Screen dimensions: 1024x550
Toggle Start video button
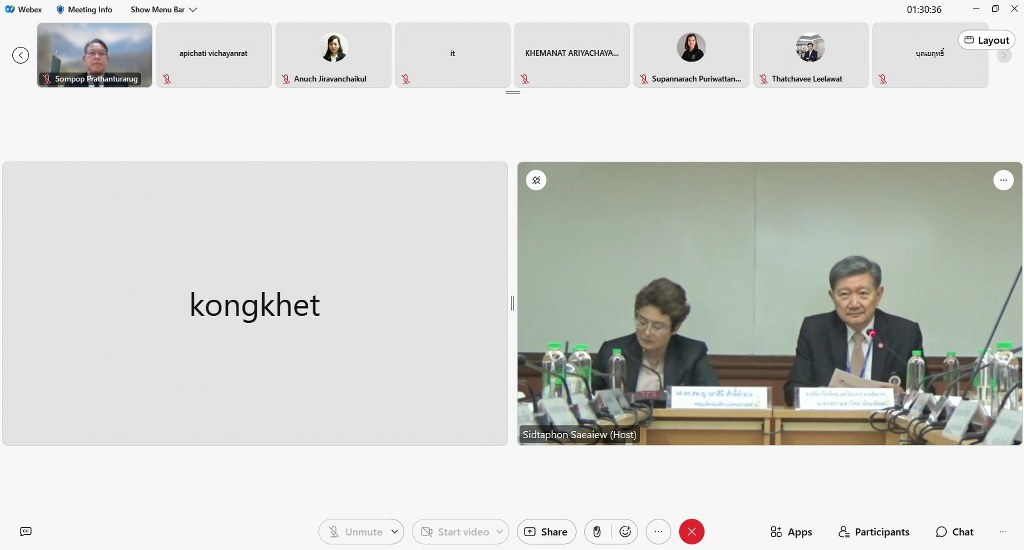[x=453, y=532]
